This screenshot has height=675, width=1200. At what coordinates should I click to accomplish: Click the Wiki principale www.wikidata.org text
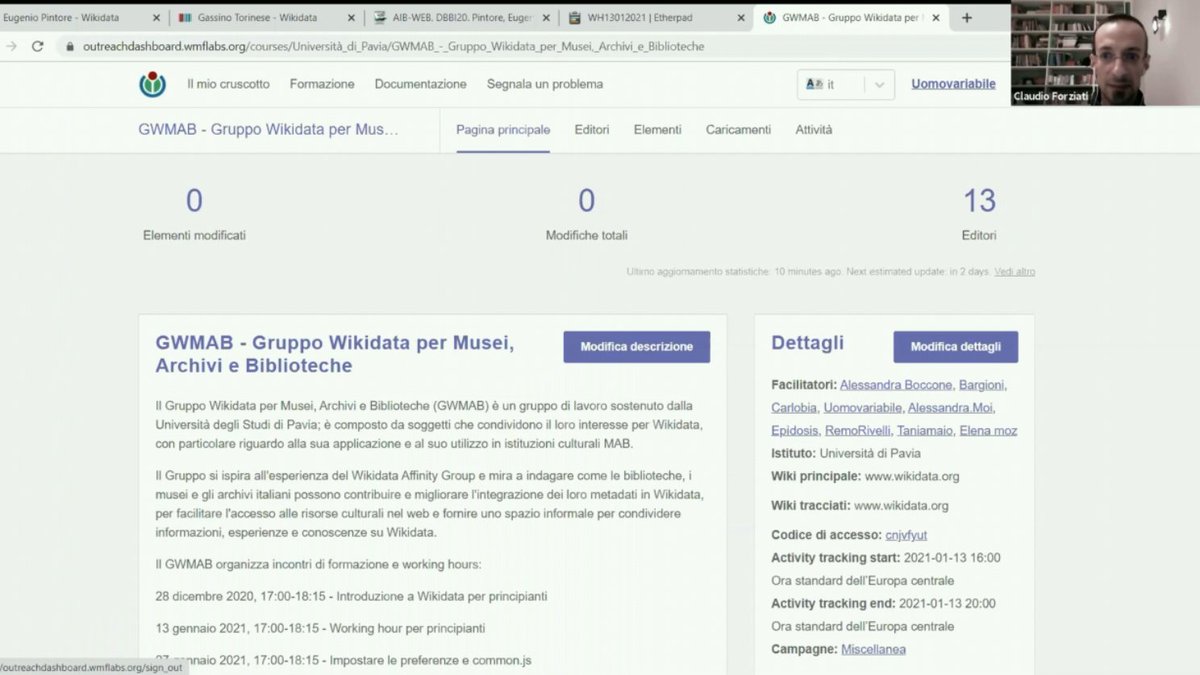(865, 477)
